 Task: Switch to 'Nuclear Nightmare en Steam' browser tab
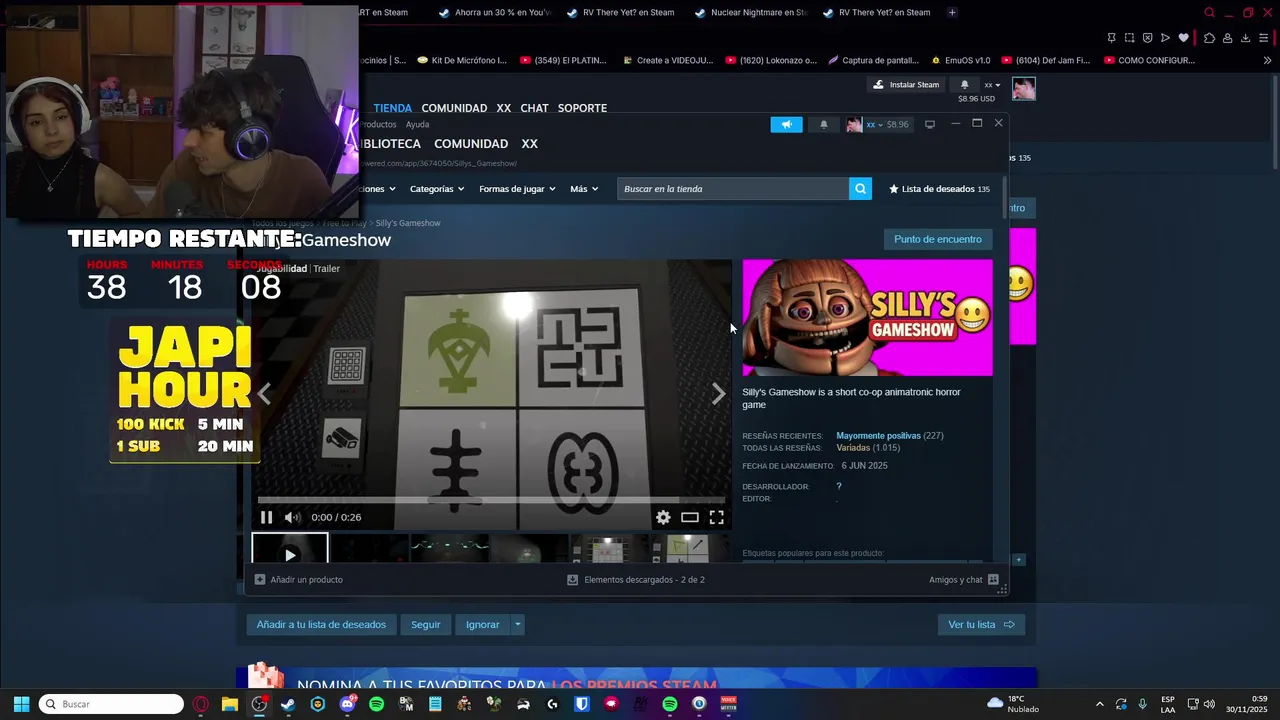point(749,13)
